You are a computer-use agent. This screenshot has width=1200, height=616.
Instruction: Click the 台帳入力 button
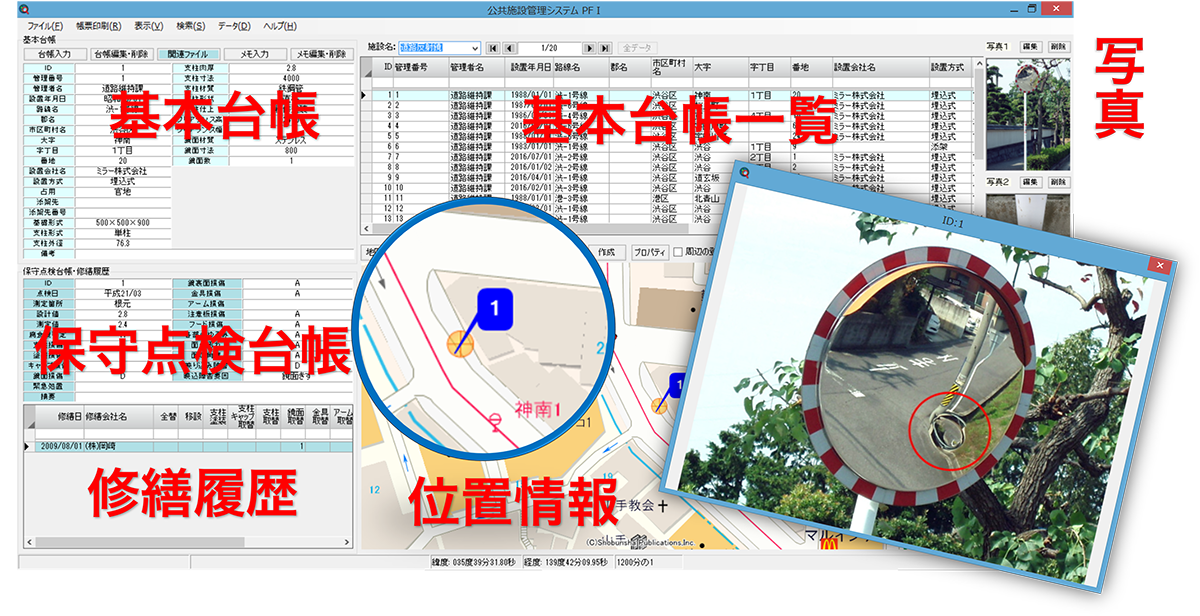coord(55,54)
